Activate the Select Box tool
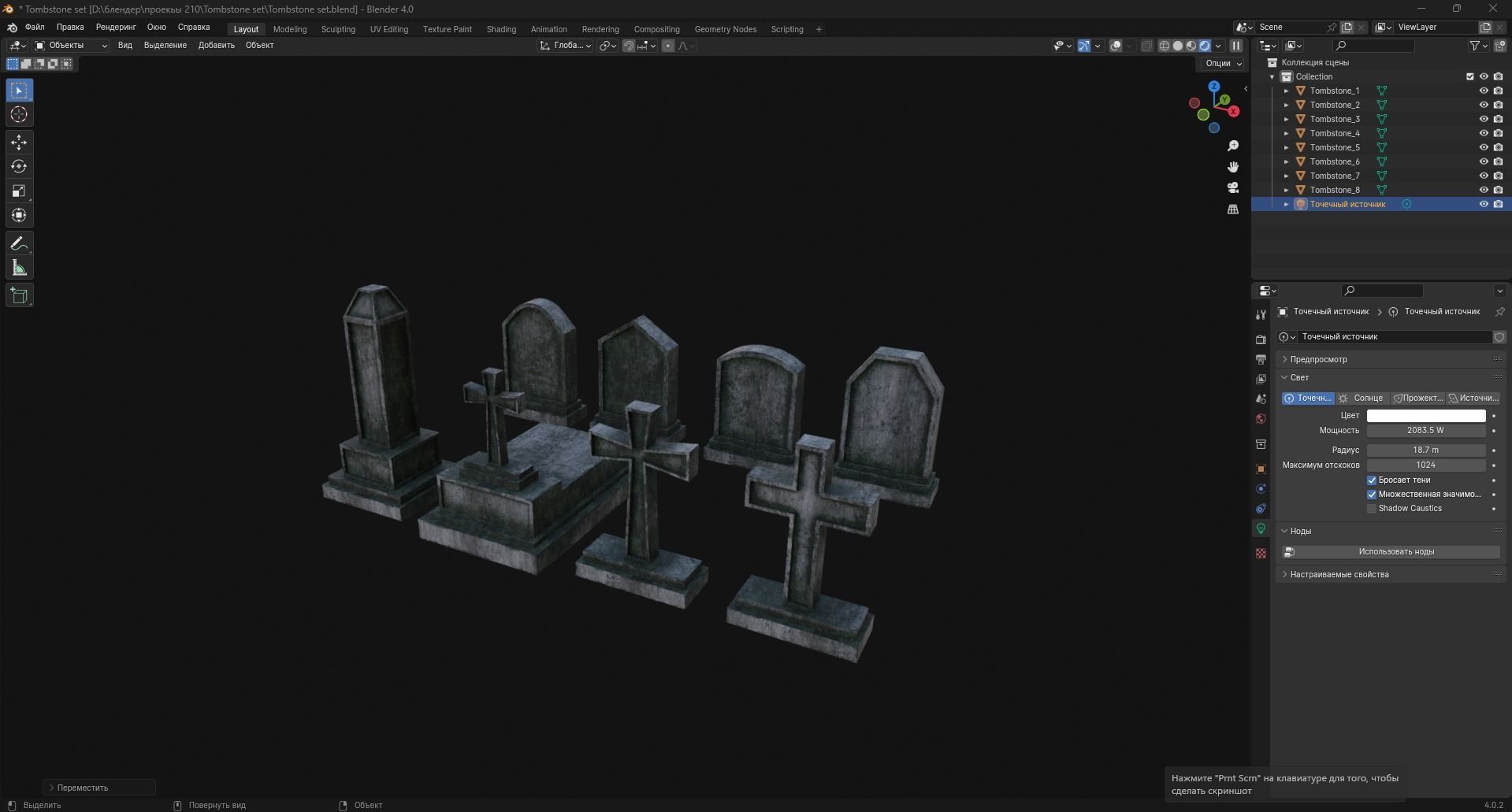 point(19,91)
